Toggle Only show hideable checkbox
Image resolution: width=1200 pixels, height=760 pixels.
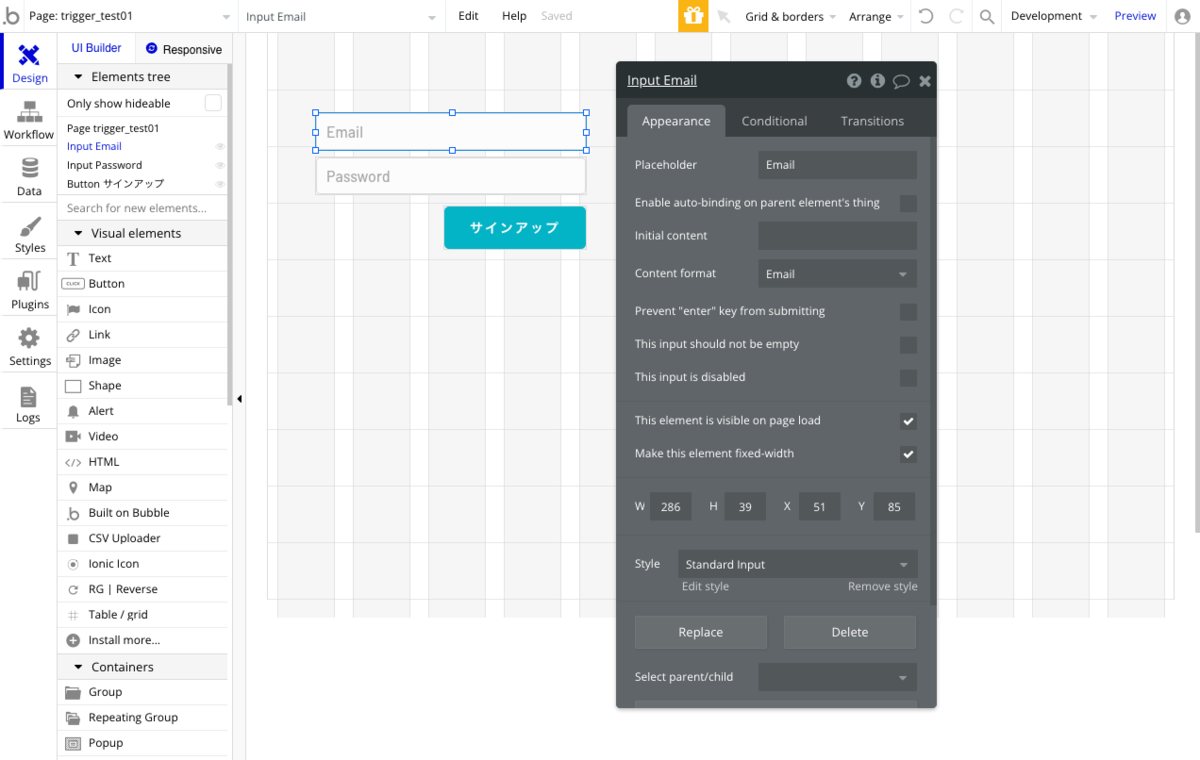[213, 103]
